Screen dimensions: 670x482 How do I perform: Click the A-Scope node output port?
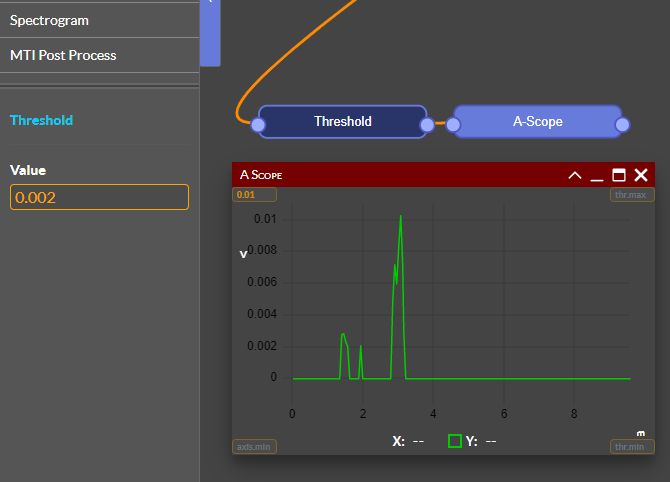point(622,124)
